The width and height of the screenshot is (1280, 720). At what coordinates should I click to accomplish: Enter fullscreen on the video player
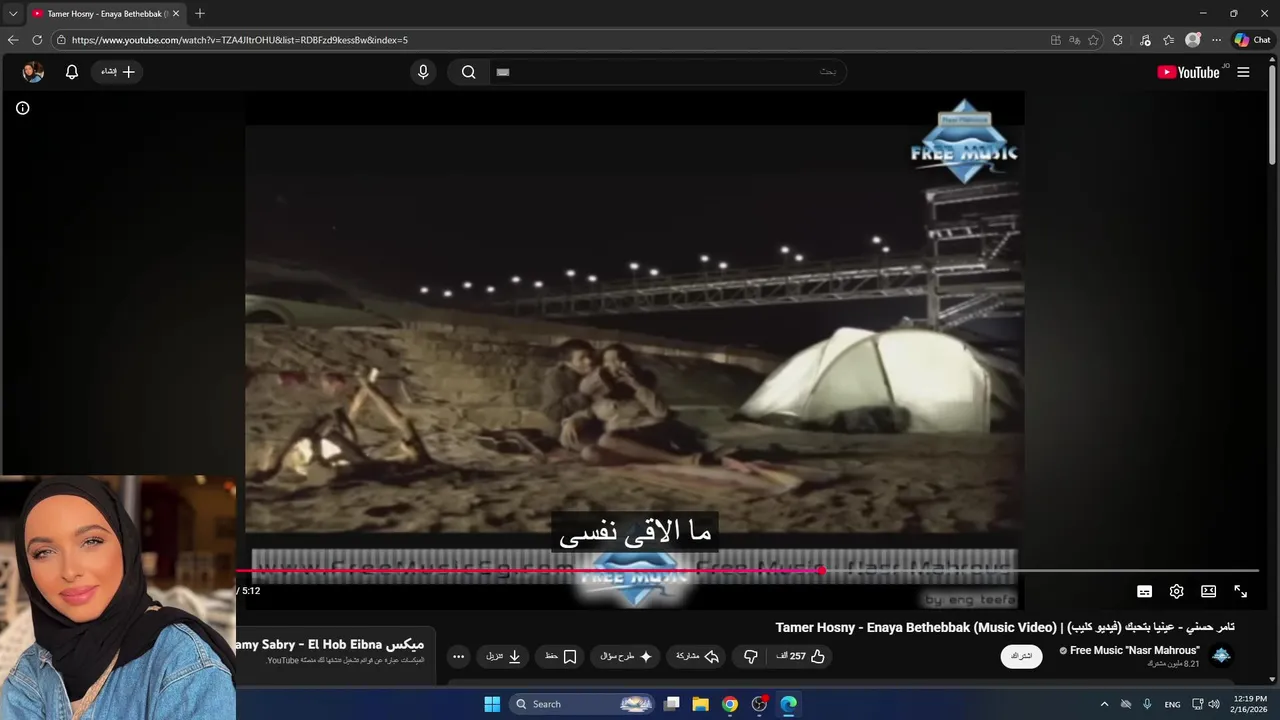click(x=1240, y=591)
